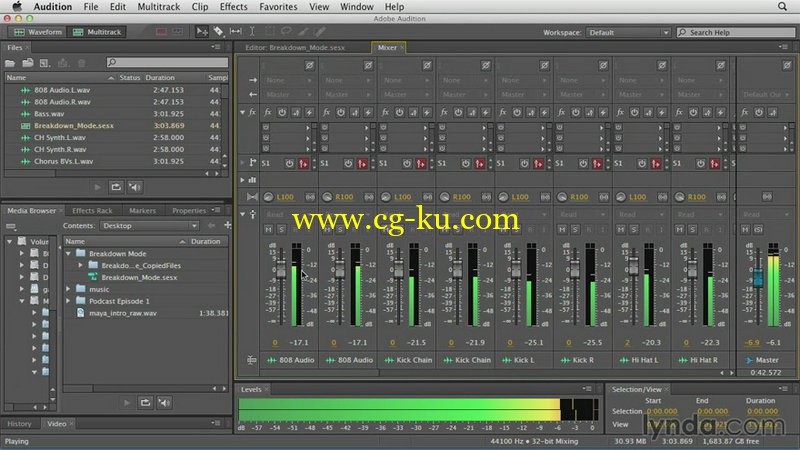
Task: Click the sum to mono icon on first 808 Audio track
Action: pyautogui.click(x=310, y=197)
